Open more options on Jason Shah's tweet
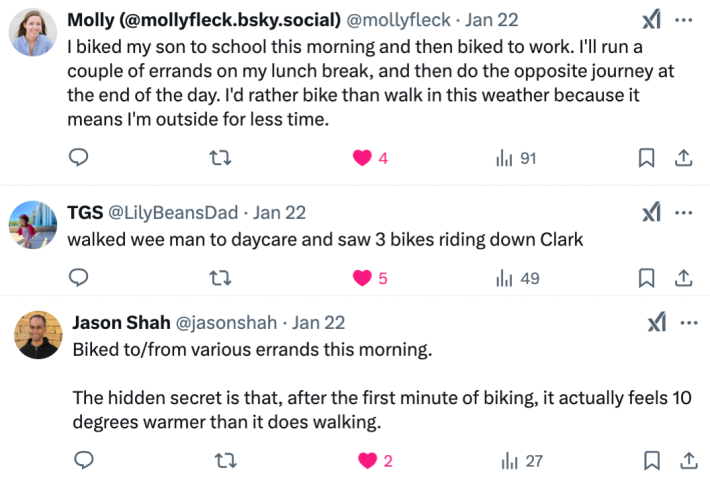The height and width of the screenshot is (480, 710). [689, 322]
